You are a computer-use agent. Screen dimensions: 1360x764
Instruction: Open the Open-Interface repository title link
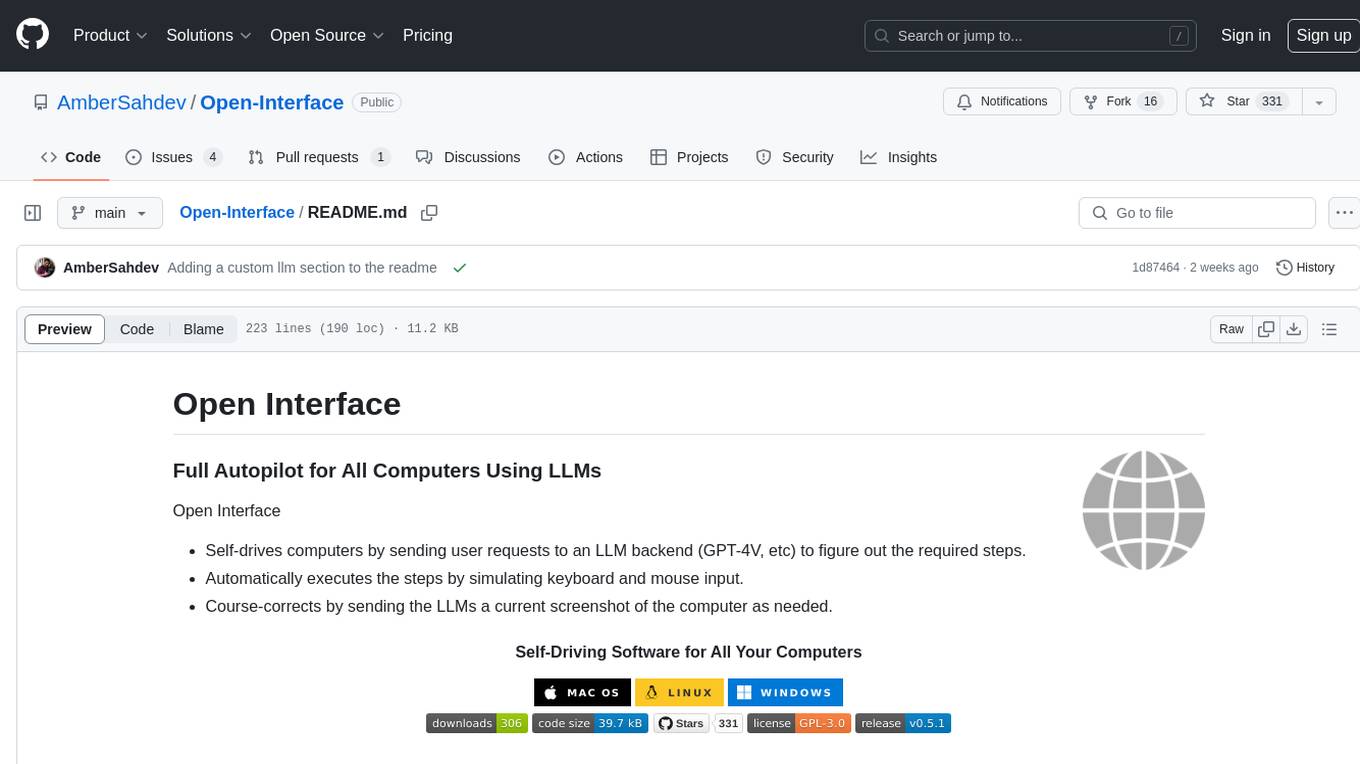[272, 102]
